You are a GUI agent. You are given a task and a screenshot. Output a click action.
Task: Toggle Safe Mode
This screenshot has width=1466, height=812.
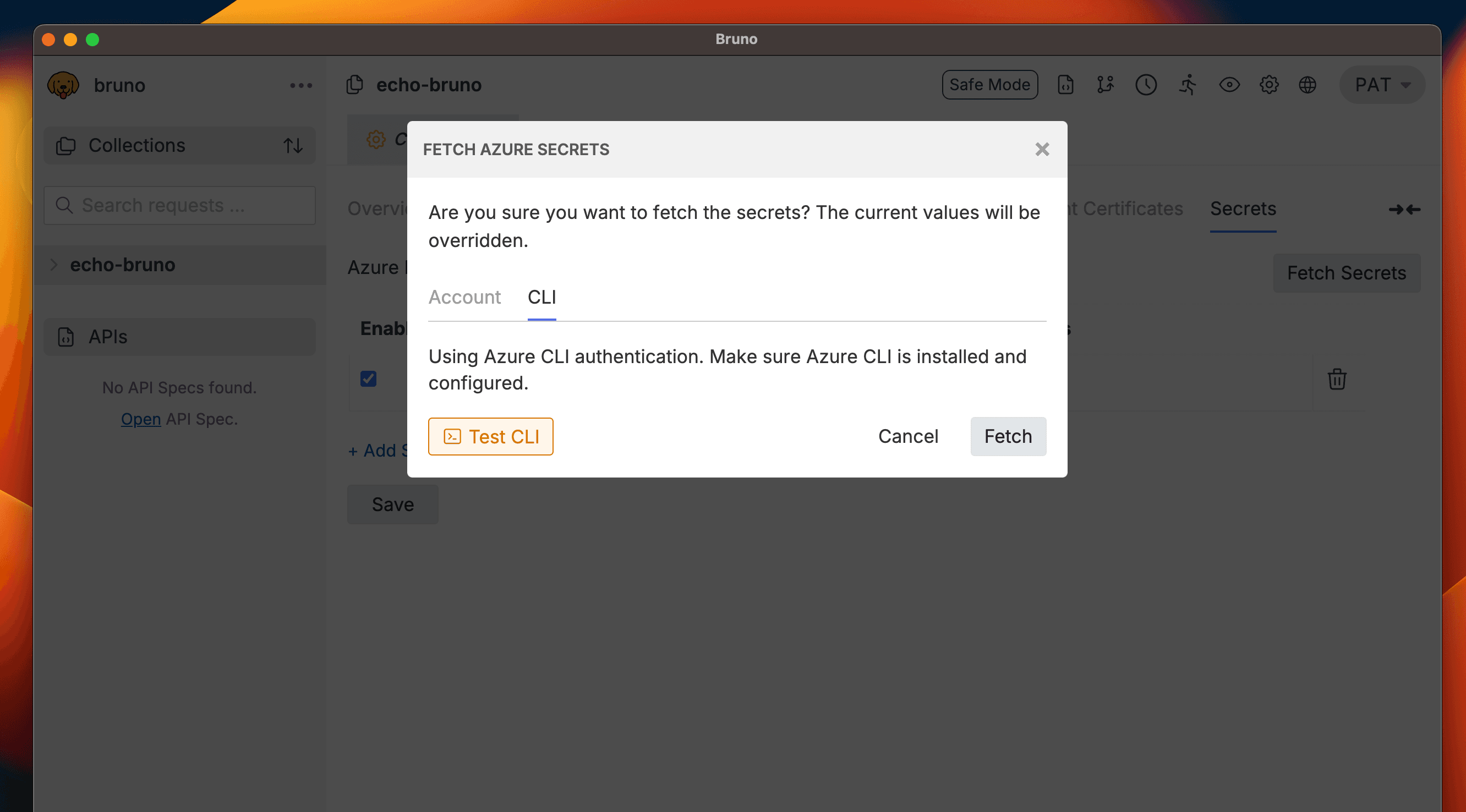click(x=989, y=84)
